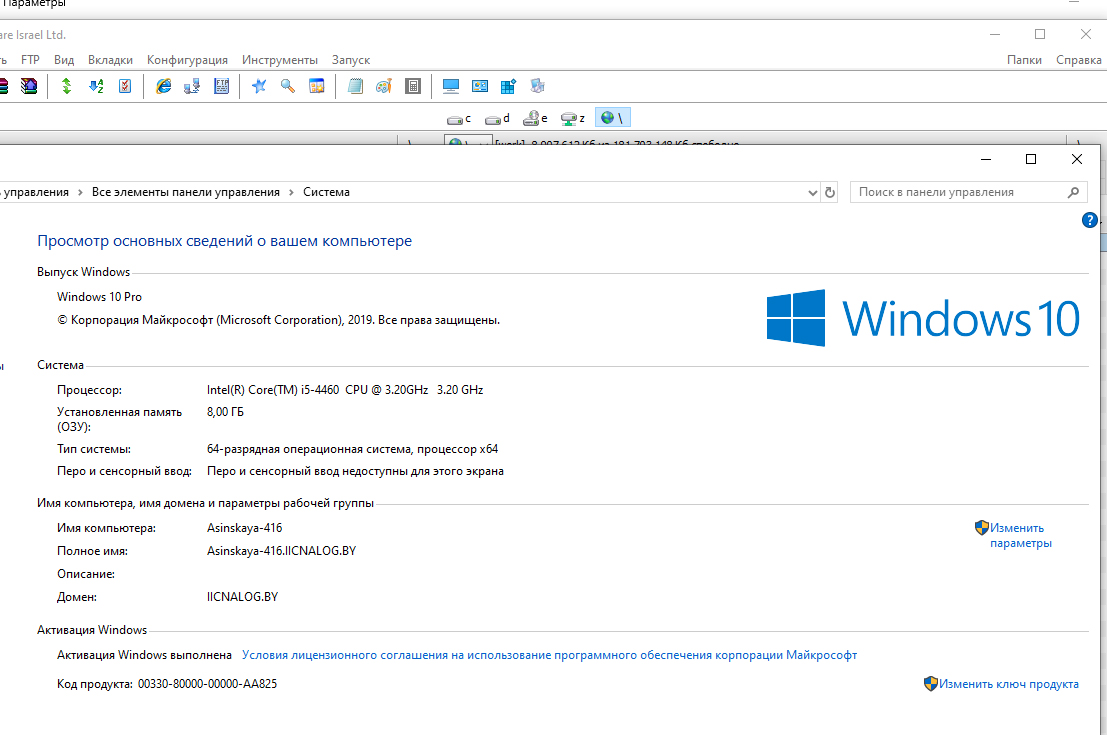Click the Intel Core i5-4460 processor value
The width and height of the screenshot is (1107, 735).
coord(345,390)
